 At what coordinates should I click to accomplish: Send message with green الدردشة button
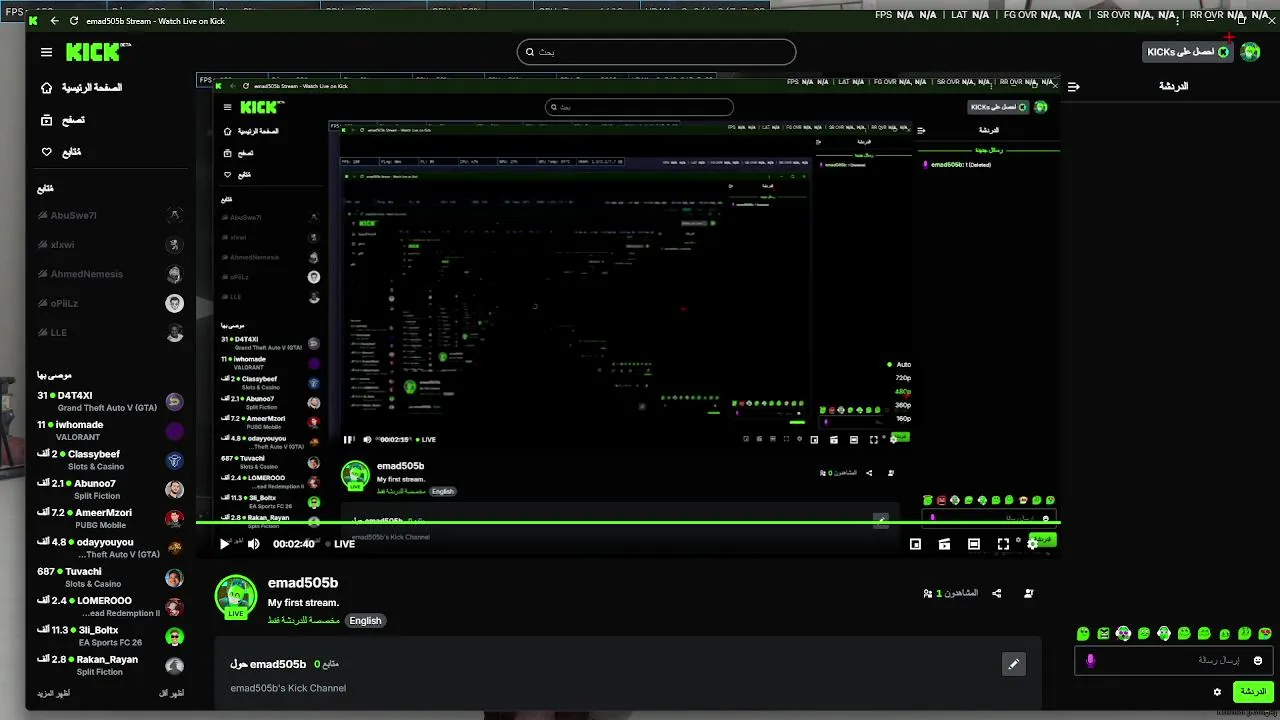tap(1253, 692)
